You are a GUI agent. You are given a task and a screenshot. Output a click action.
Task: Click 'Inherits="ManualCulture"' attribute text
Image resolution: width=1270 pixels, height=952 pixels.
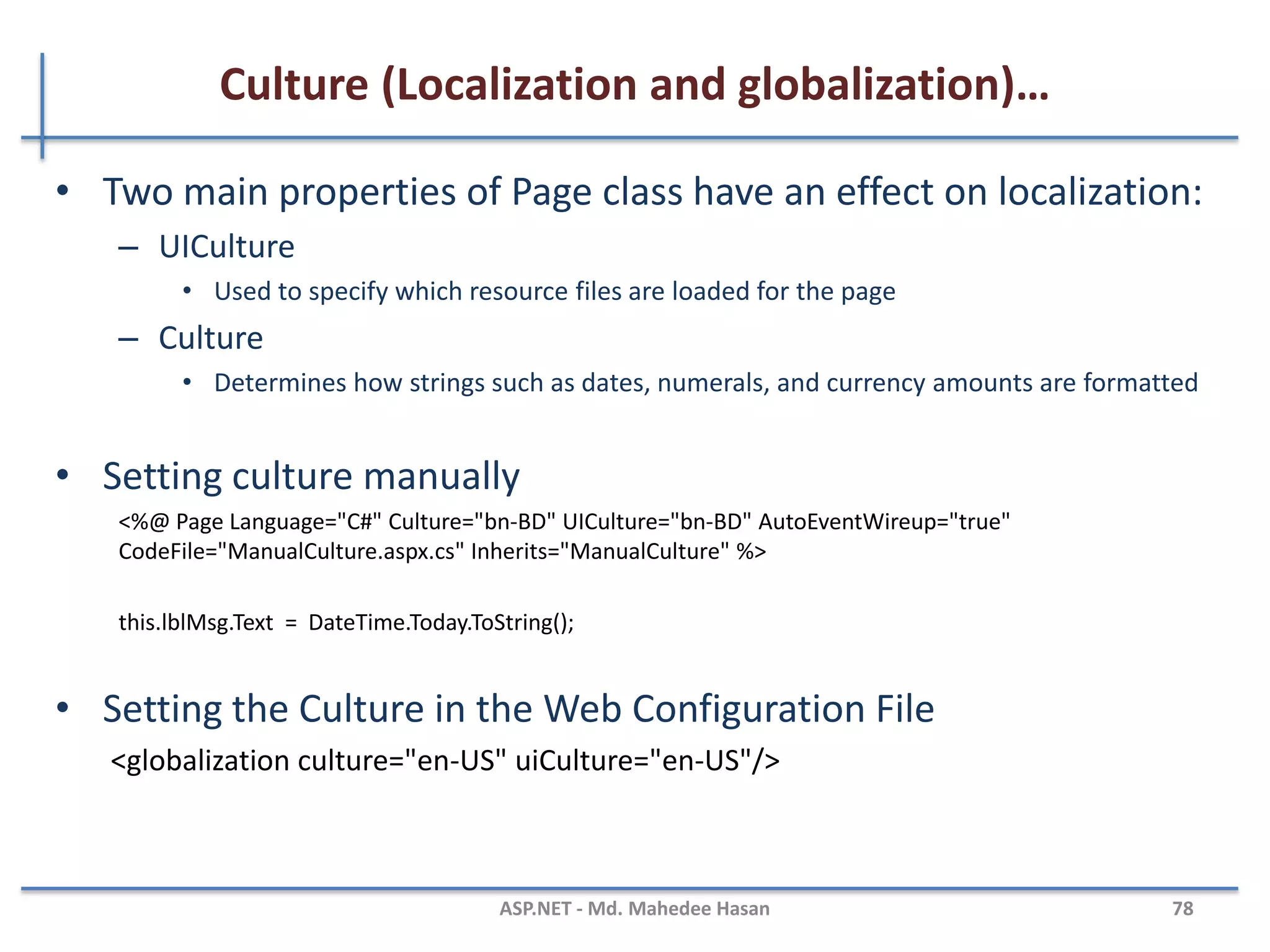coord(600,552)
